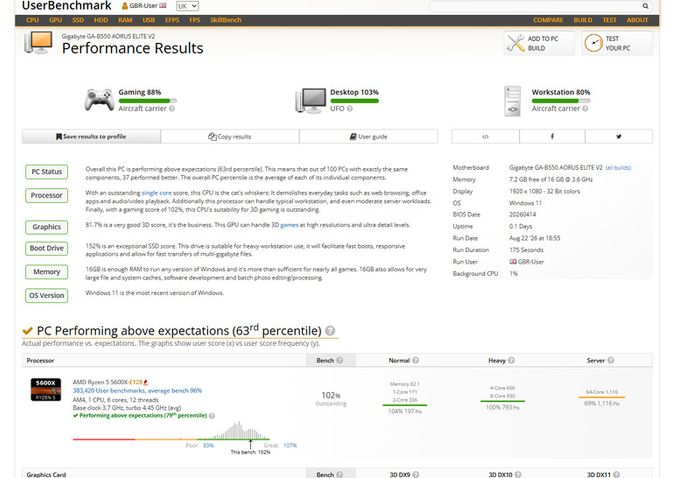Click the gamepad Gaming icon
Viewport: 700px width, 478px height.
click(99, 100)
